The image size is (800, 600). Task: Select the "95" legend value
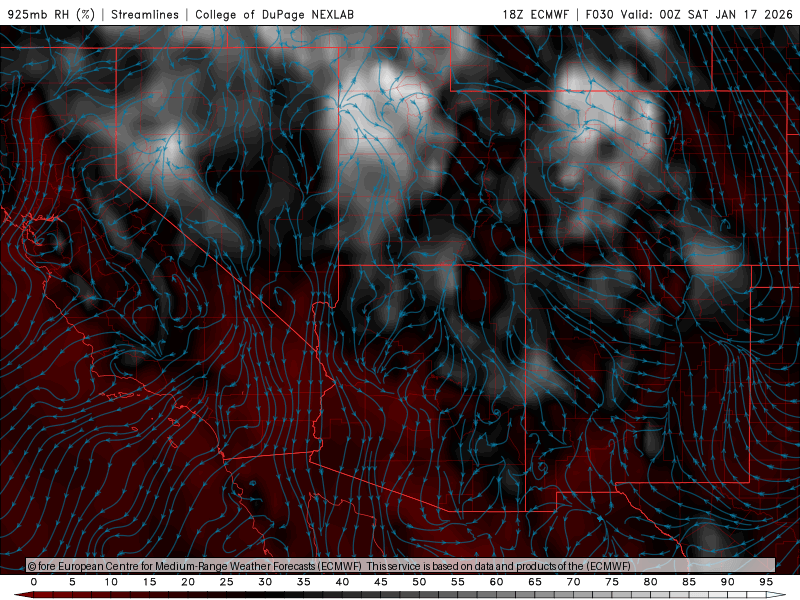click(766, 582)
